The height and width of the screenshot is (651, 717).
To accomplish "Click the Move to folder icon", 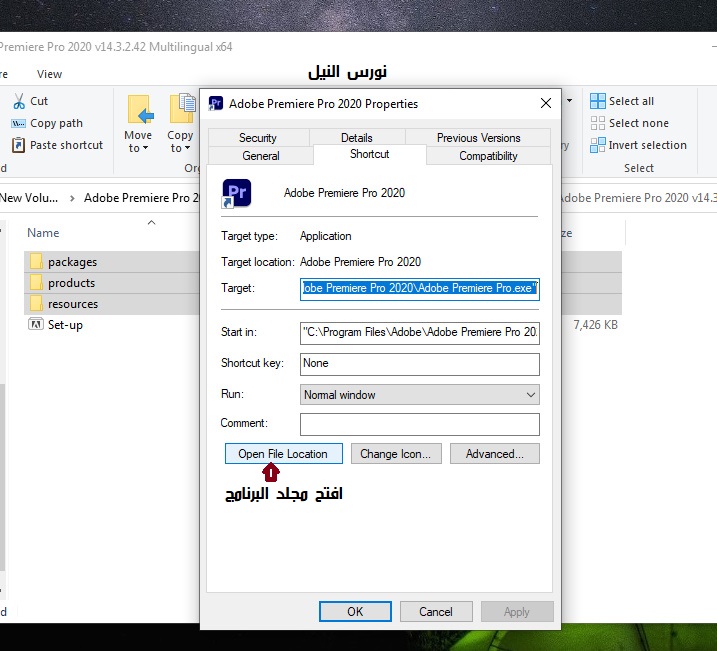I will pyautogui.click(x=139, y=110).
